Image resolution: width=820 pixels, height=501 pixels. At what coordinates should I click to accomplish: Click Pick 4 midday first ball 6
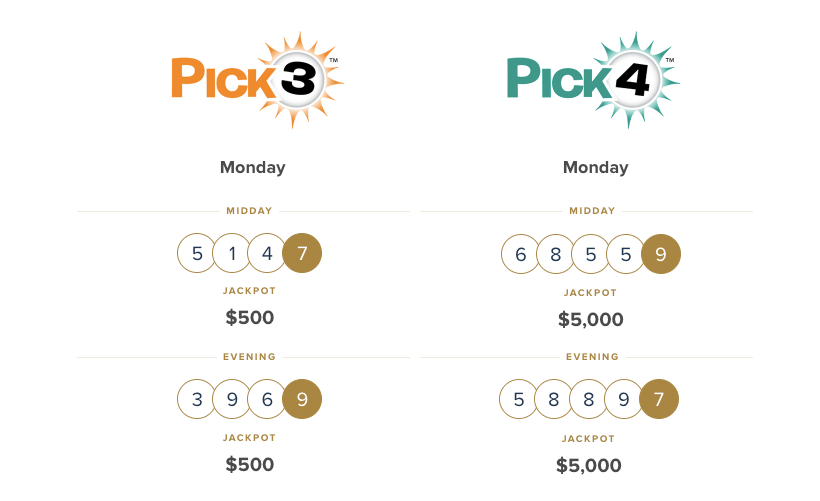[x=521, y=254]
